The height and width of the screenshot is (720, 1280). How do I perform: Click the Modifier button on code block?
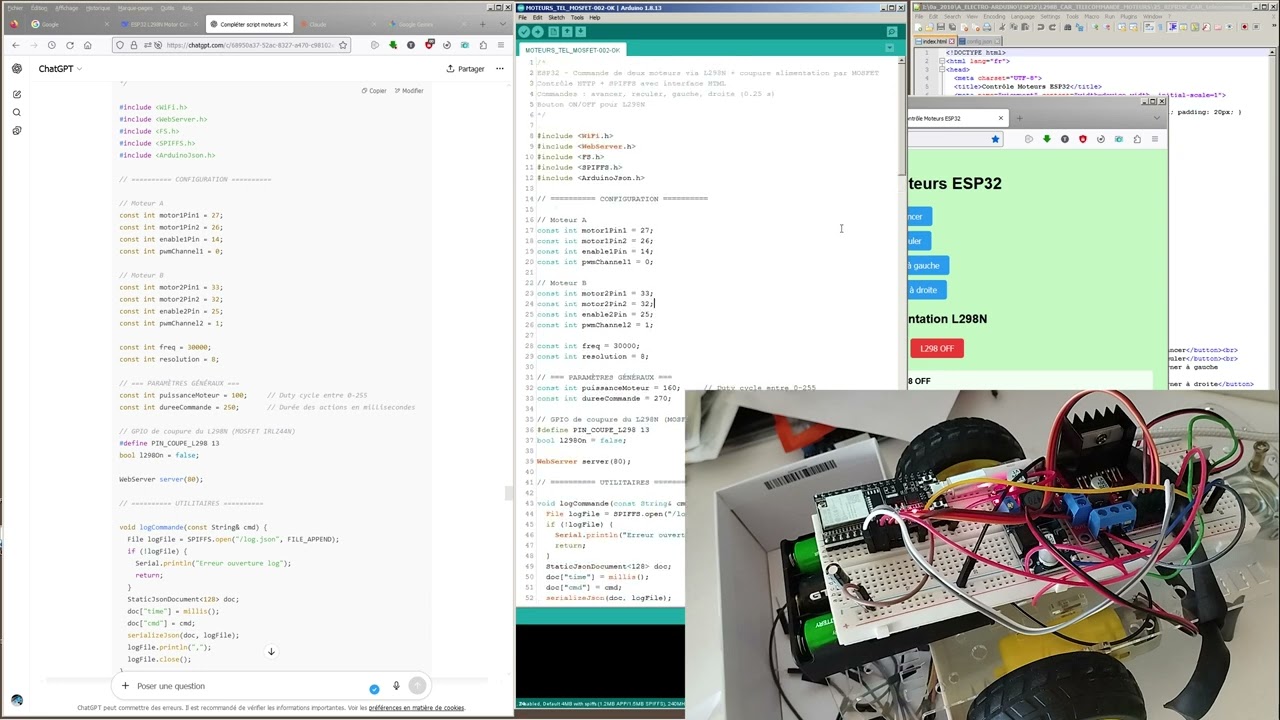[x=408, y=91]
